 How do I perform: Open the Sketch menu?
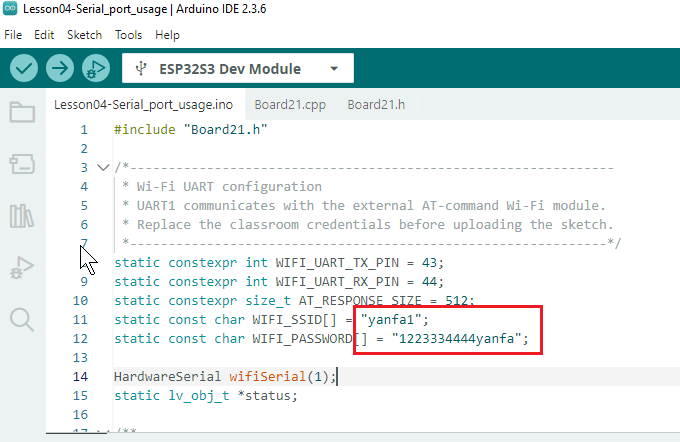pos(85,35)
